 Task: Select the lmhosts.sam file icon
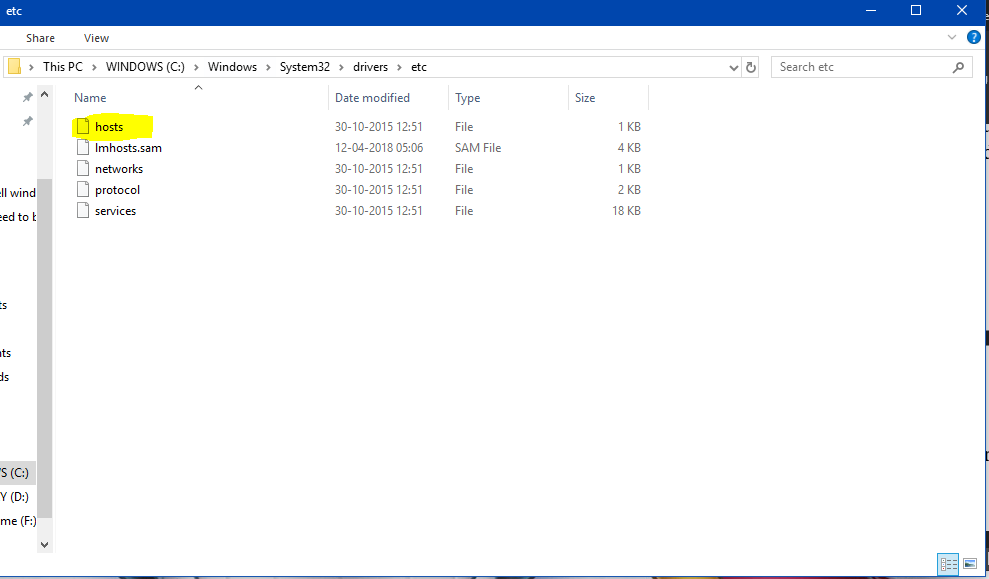(x=83, y=148)
